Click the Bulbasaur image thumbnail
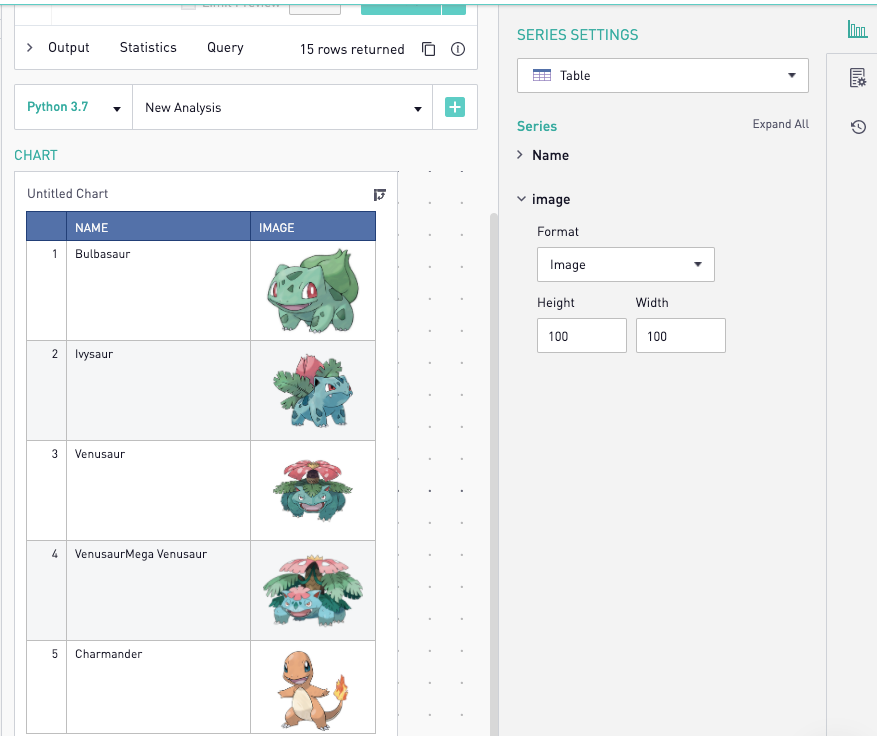This screenshot has width=877, height=736. 313,291
